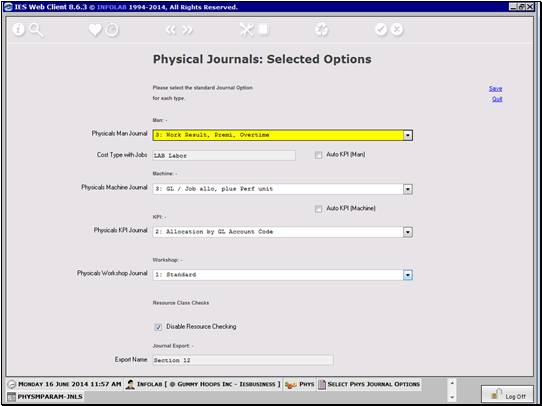Screen dimensions: 542x406
Task: Click the heart favorites icon
Action: click(95, 30)
